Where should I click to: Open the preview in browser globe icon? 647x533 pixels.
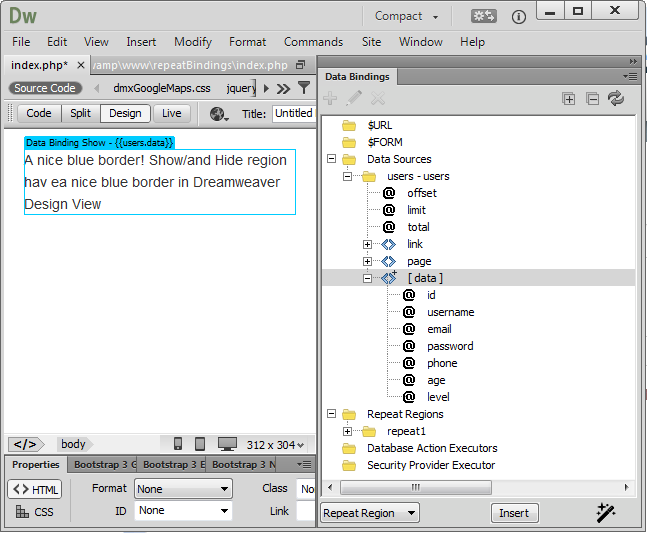click(x=219, y=114)
